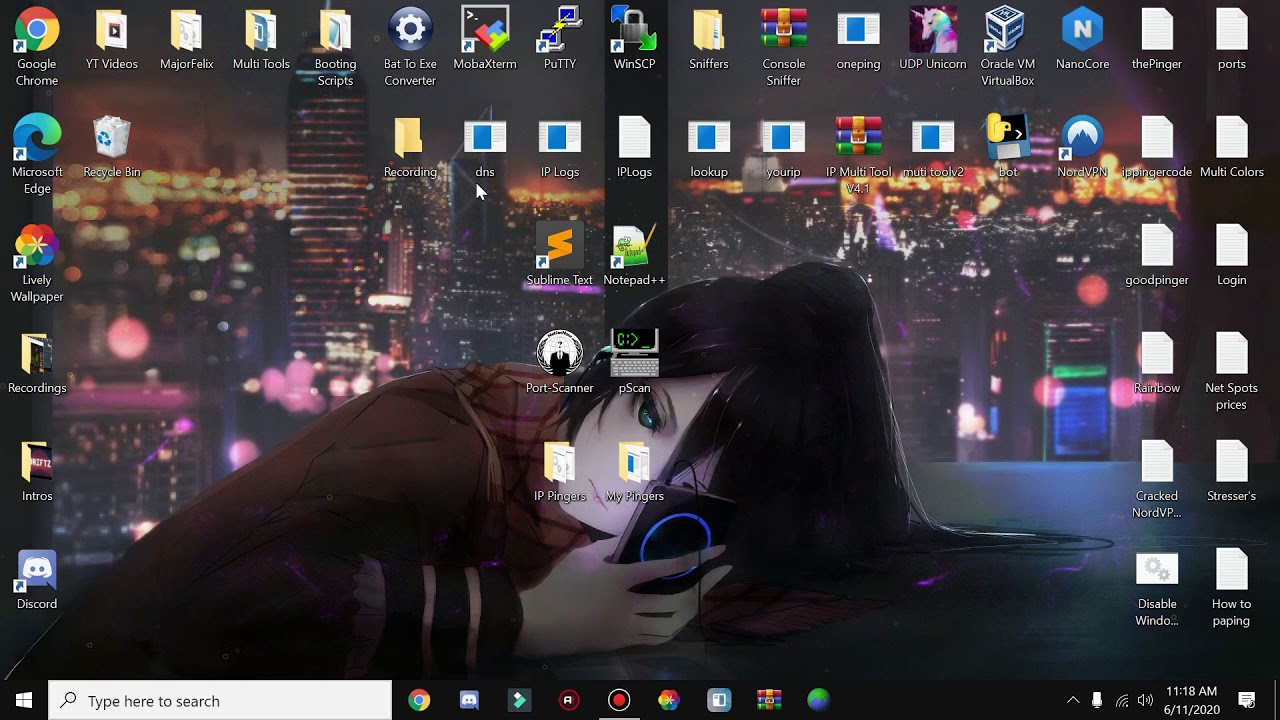The width and height of the screenshot is (1280, 720).
Task: Select the IPLogs text file
Action: [634, 138]
